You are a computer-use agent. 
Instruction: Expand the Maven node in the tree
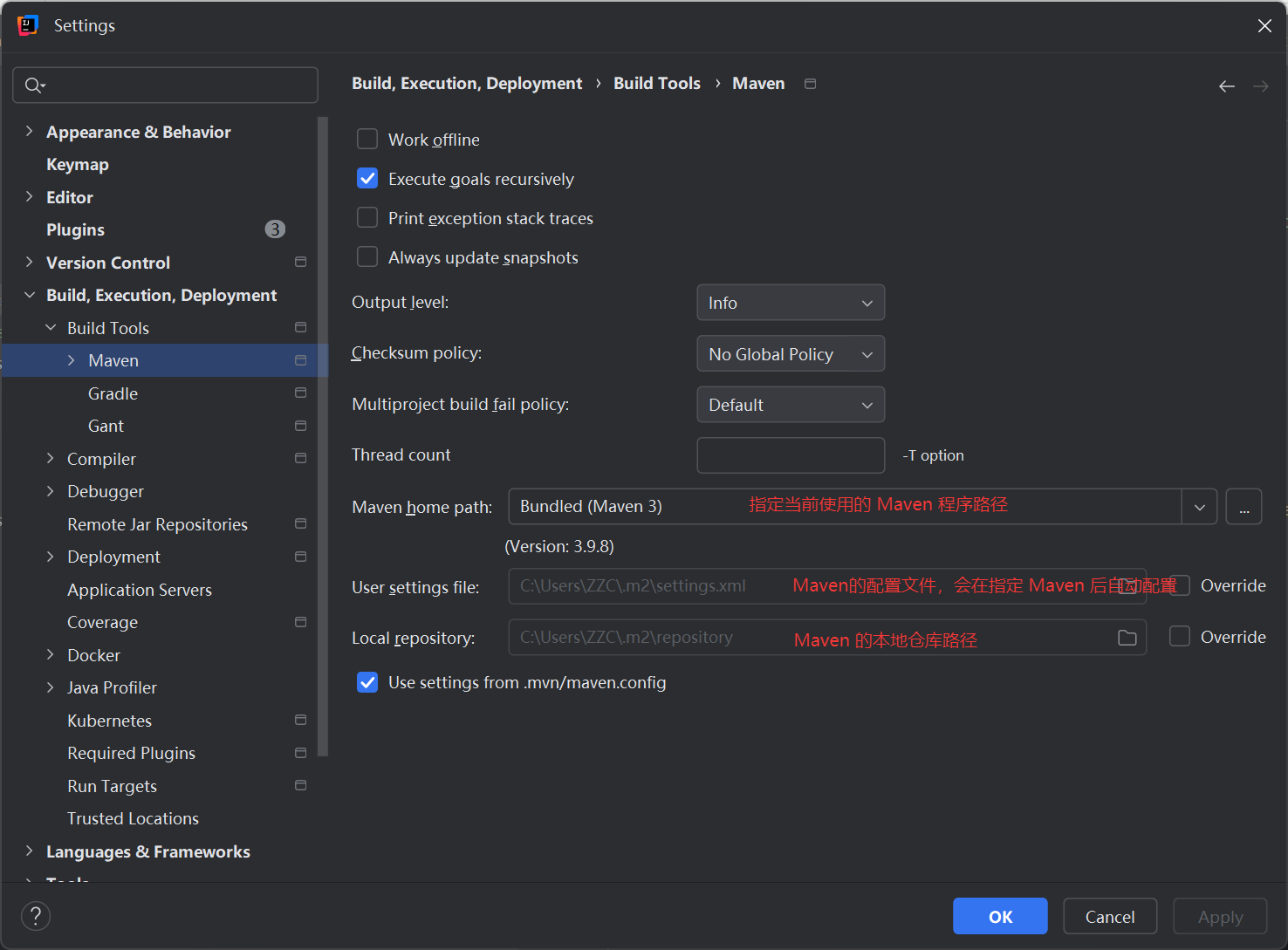coord(72,360)
